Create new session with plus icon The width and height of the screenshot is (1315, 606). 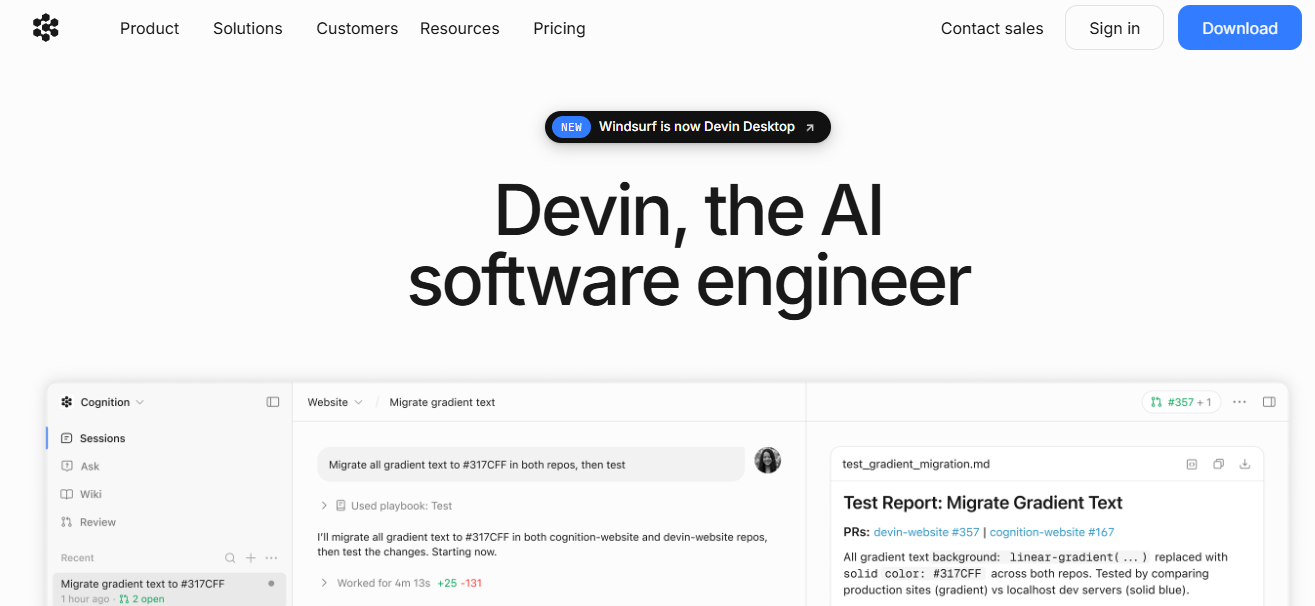coord(251,558)
